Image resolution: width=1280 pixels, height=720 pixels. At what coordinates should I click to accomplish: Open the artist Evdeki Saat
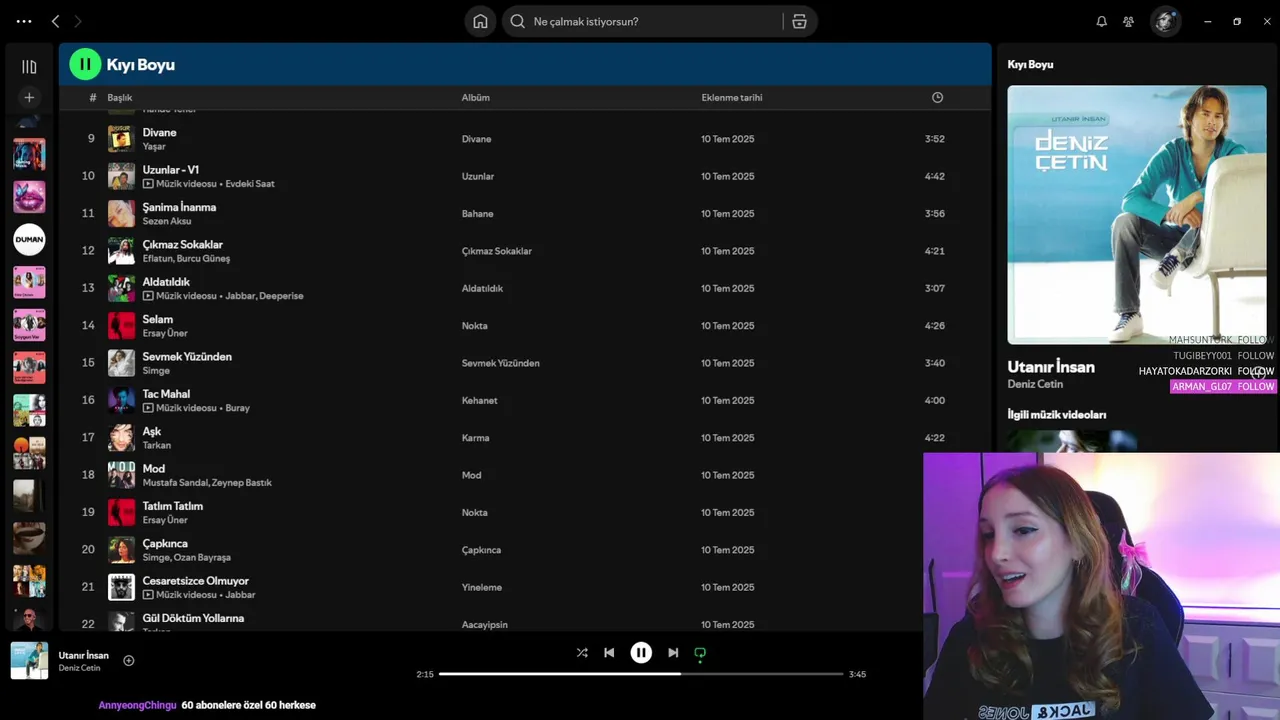250,184
